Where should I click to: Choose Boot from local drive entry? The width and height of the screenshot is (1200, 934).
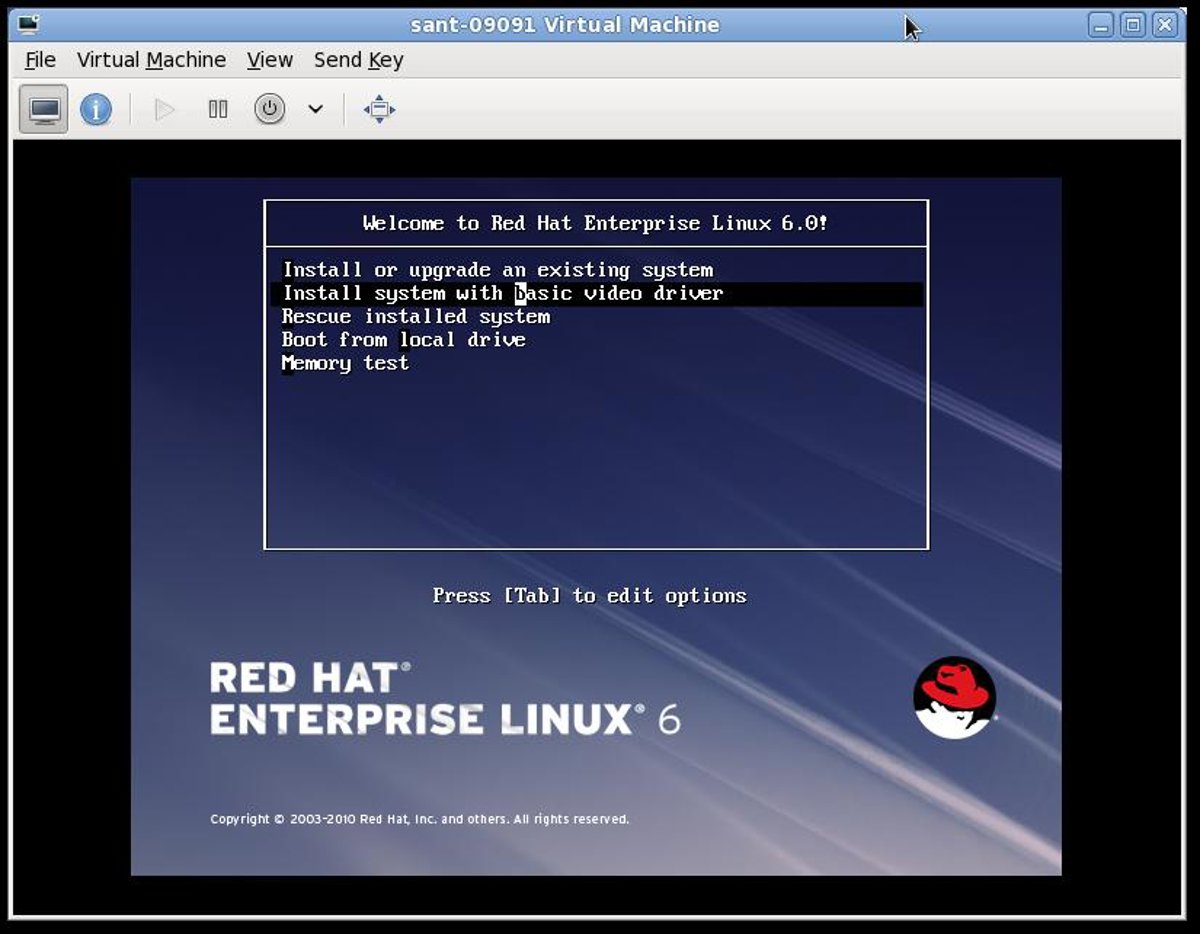[x=403, y=340]
